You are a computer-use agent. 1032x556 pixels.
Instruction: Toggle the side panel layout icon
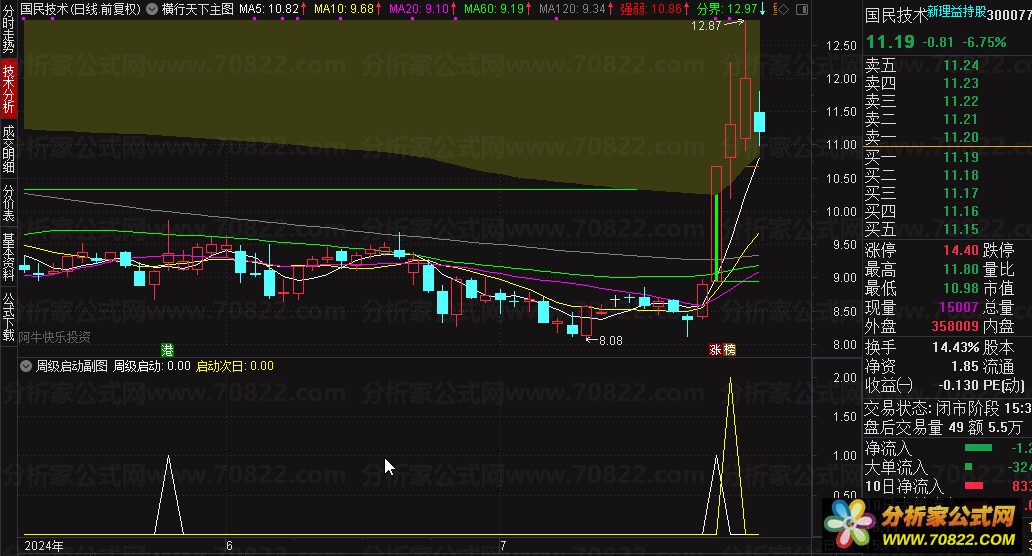click(x=802, y=9)
